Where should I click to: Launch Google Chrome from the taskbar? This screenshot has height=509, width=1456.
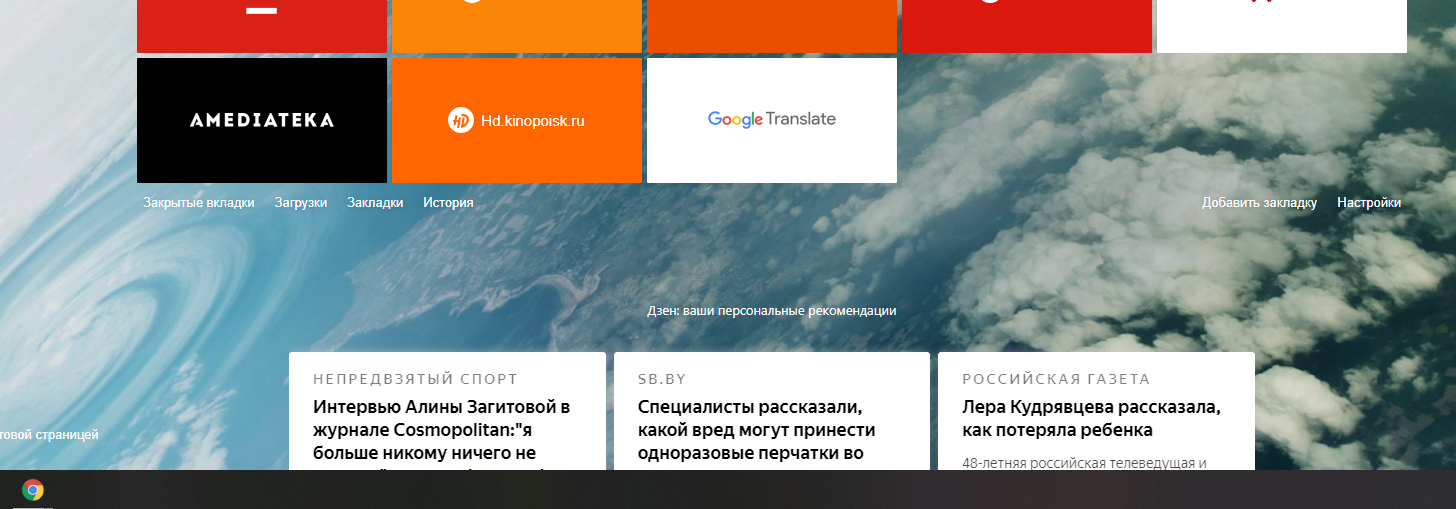point(33,490)
